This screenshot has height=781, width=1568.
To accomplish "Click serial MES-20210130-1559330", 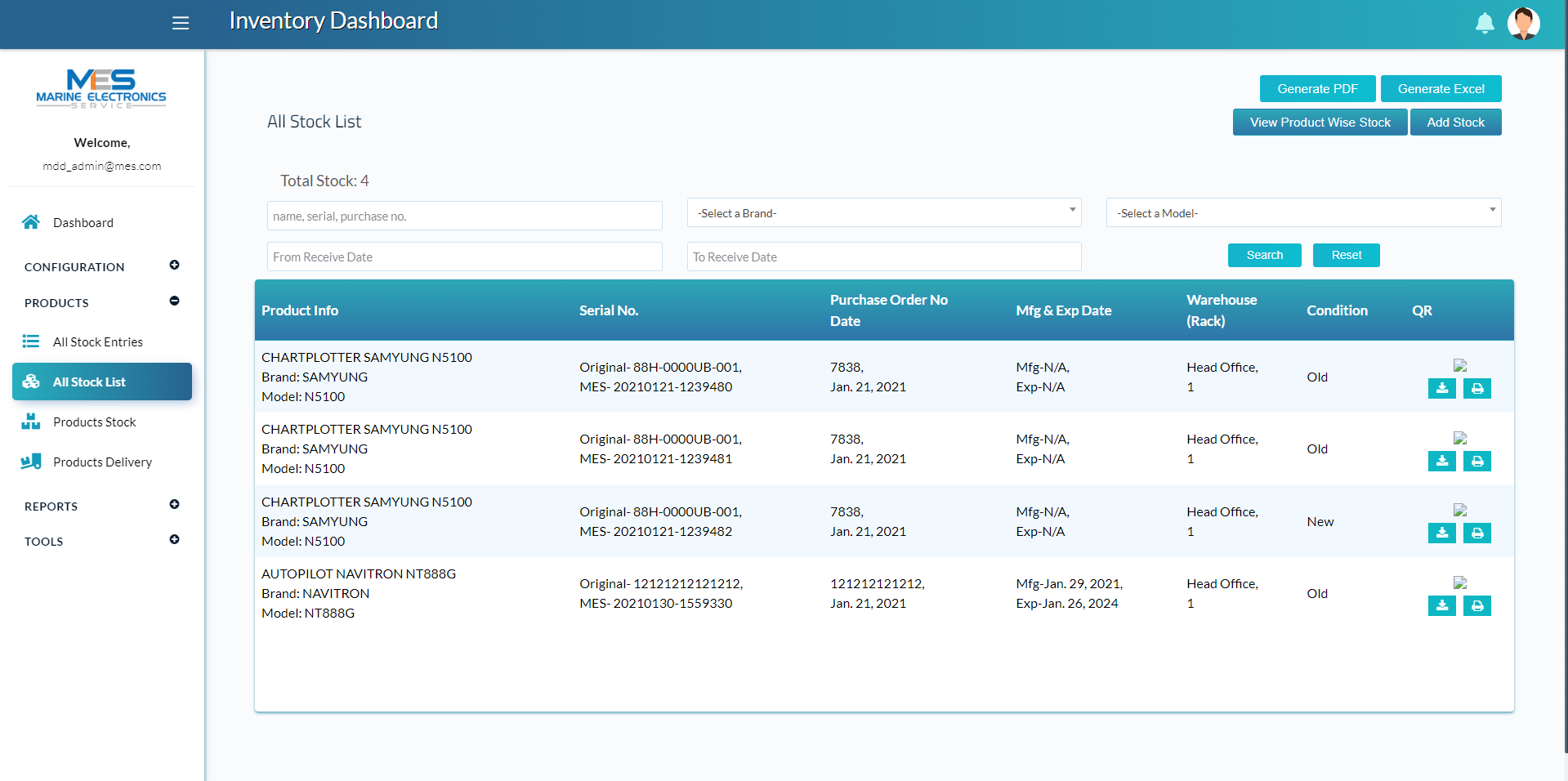I will [x=656, y=603].
